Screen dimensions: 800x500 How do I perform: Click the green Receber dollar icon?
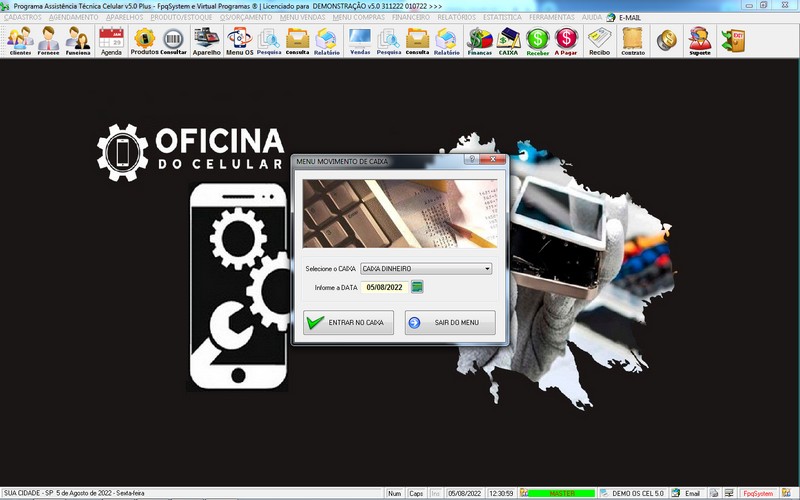pos(538,41)
